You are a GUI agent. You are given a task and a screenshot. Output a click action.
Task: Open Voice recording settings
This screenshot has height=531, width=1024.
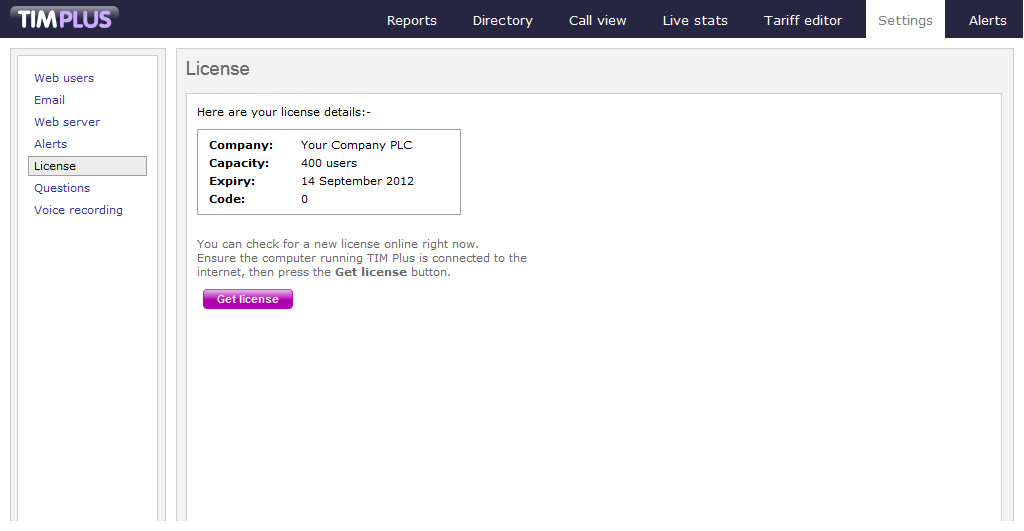(x=78, y=210)
